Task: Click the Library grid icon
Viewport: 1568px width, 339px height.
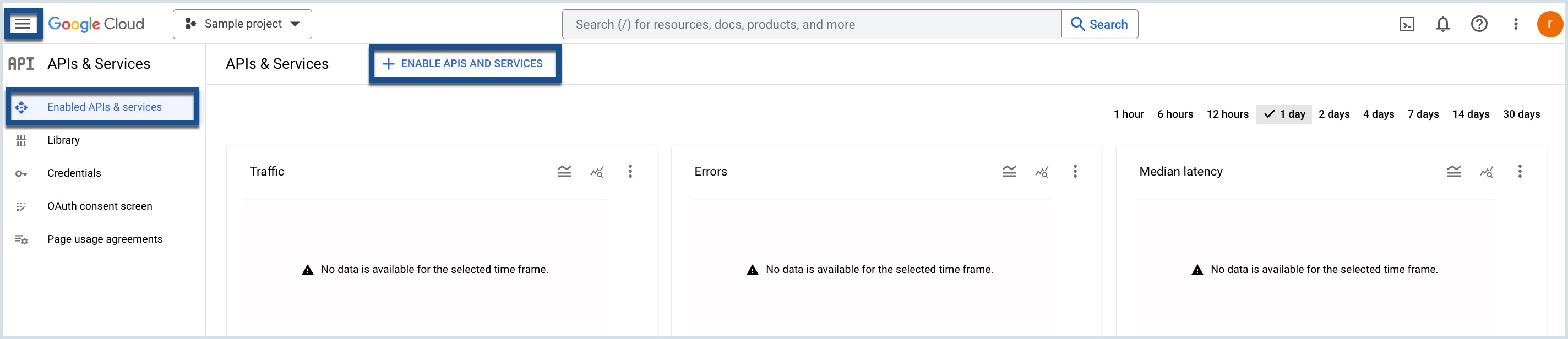Action: tap(21, 140)
